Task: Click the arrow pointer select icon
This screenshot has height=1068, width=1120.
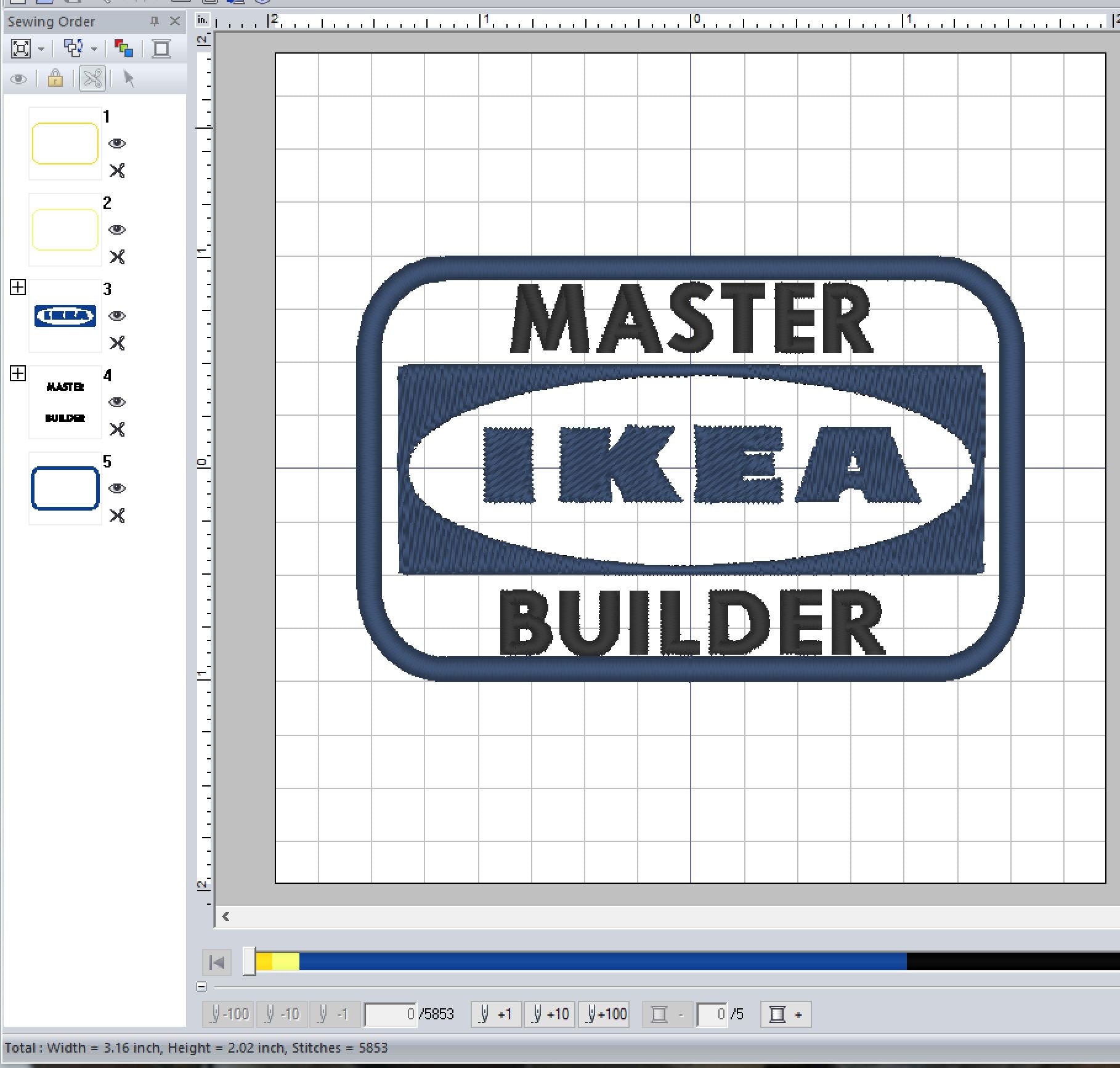Action: [x=129, y=79]
